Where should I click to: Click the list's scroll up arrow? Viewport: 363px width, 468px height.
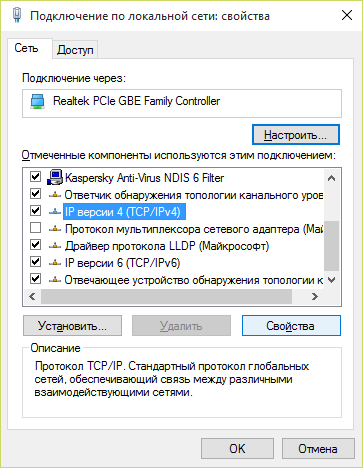tap(331, 178)
